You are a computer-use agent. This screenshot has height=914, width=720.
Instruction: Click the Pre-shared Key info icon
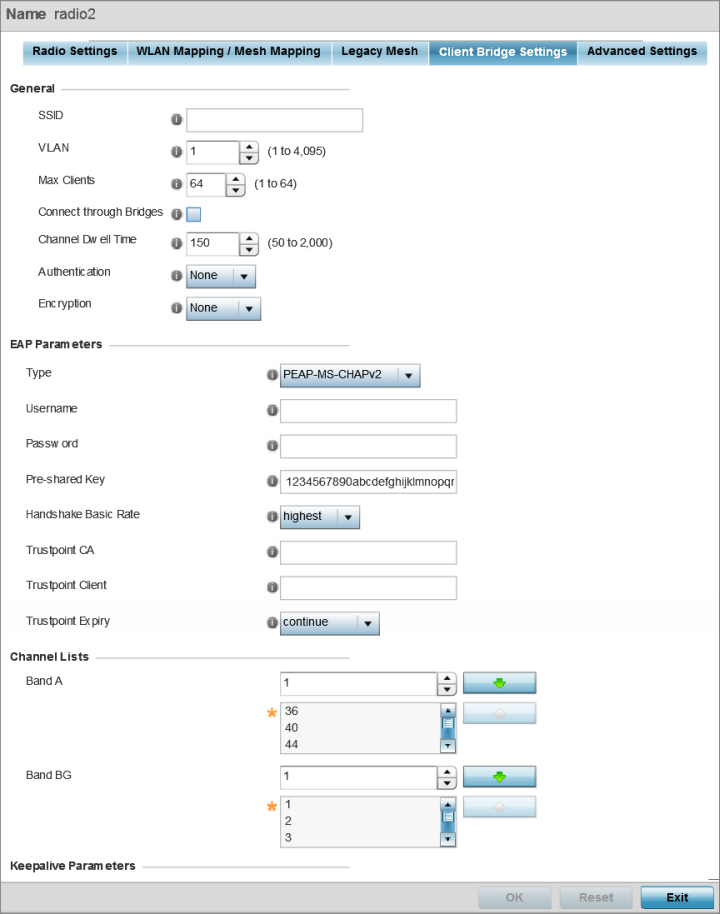(x=272, y=481)
